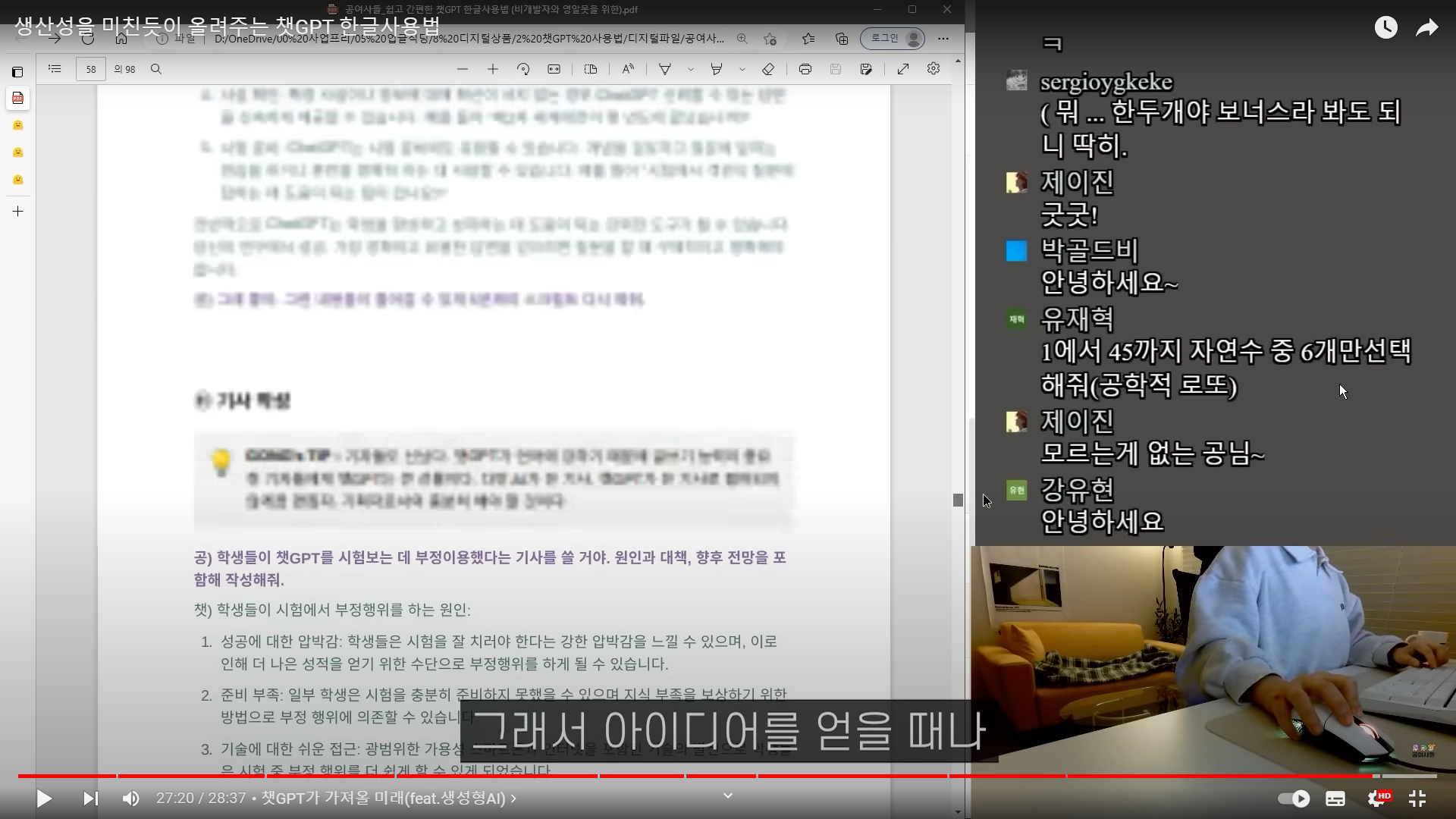
Task: Click the PDF Save icon
Action: pyautogui.click(x=836, y=69)
